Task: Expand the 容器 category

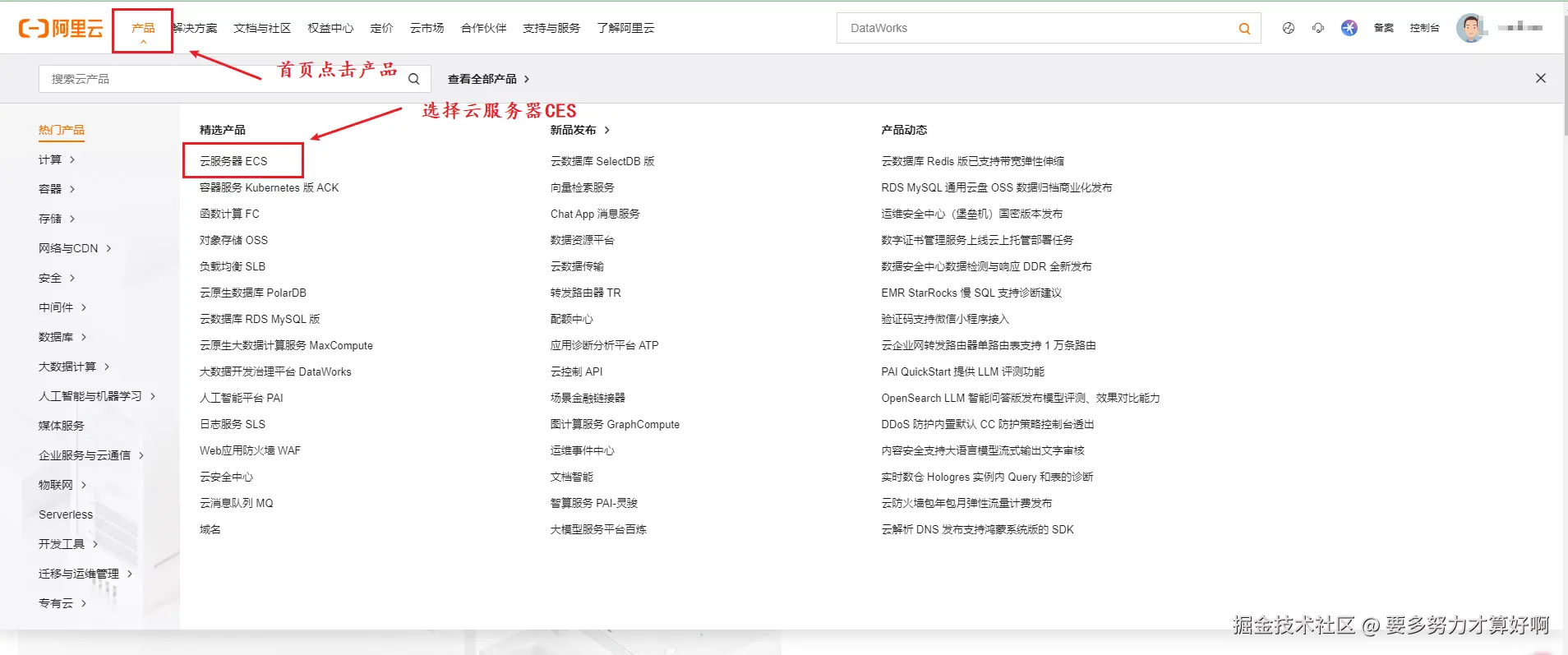Action: pos(57,189)
